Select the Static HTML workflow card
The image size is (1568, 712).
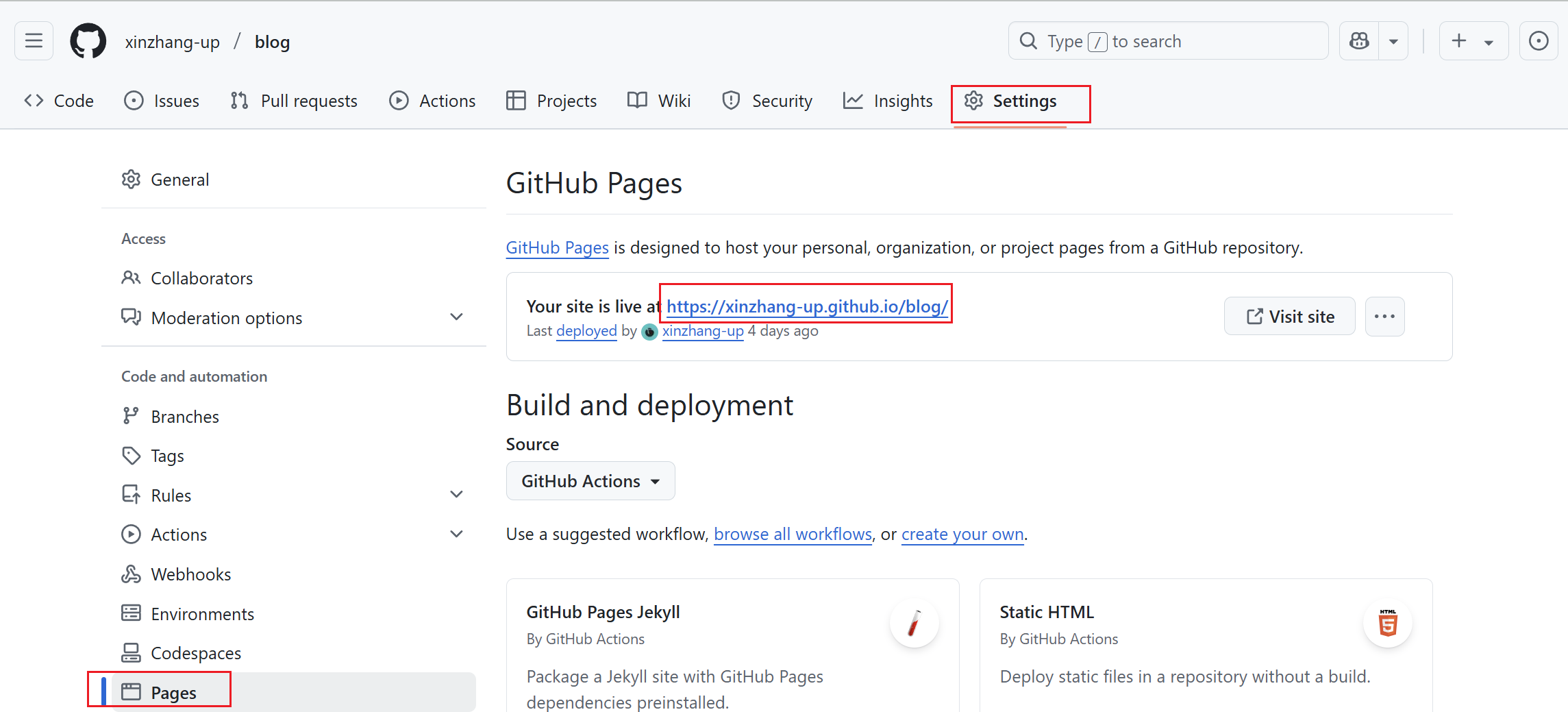point(1206,646)
